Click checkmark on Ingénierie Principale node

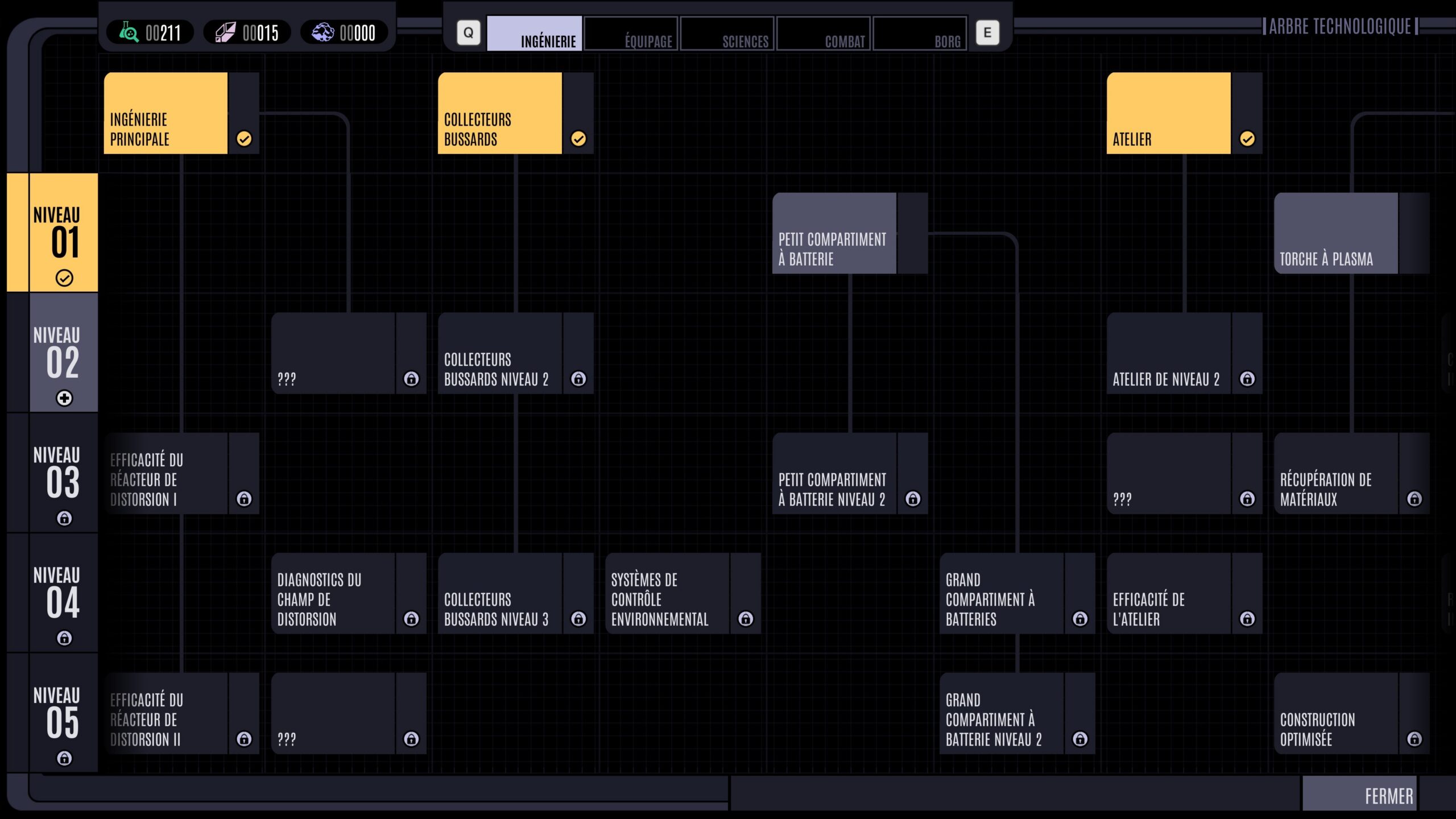coord(244,139)
